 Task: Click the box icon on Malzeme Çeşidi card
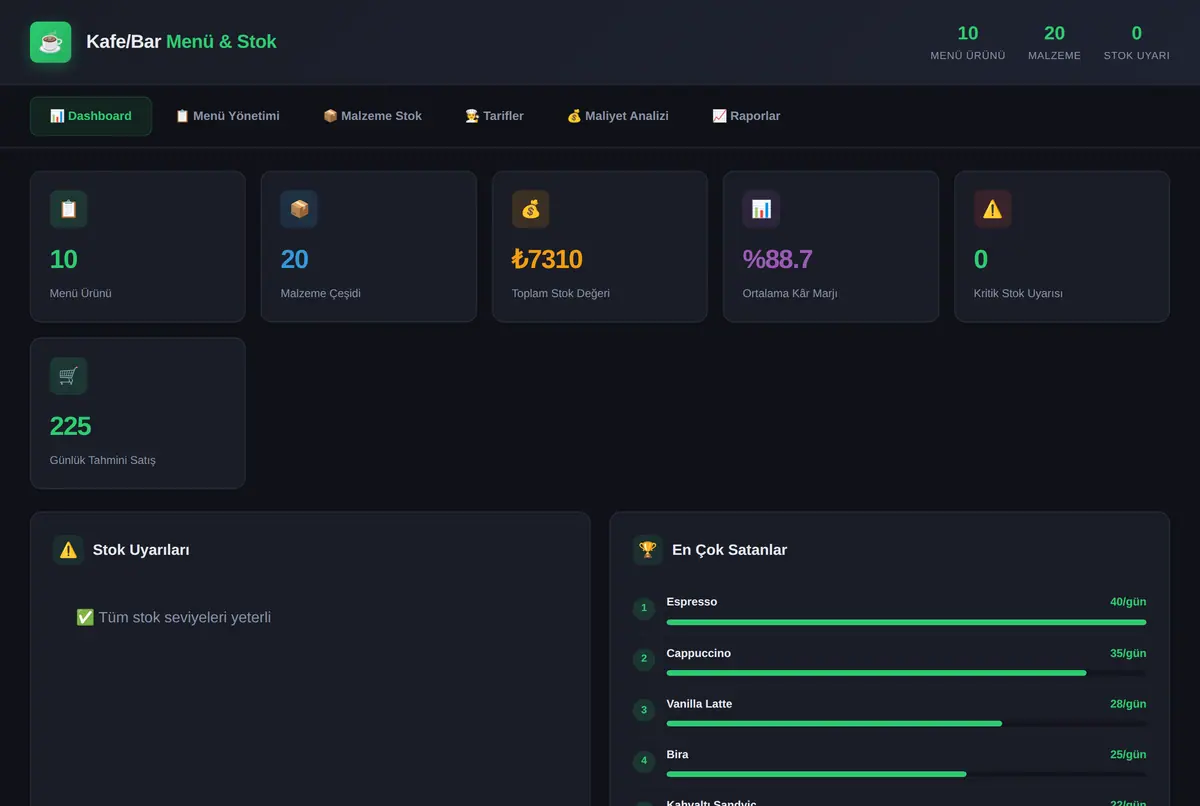click(x=299, y=209)
